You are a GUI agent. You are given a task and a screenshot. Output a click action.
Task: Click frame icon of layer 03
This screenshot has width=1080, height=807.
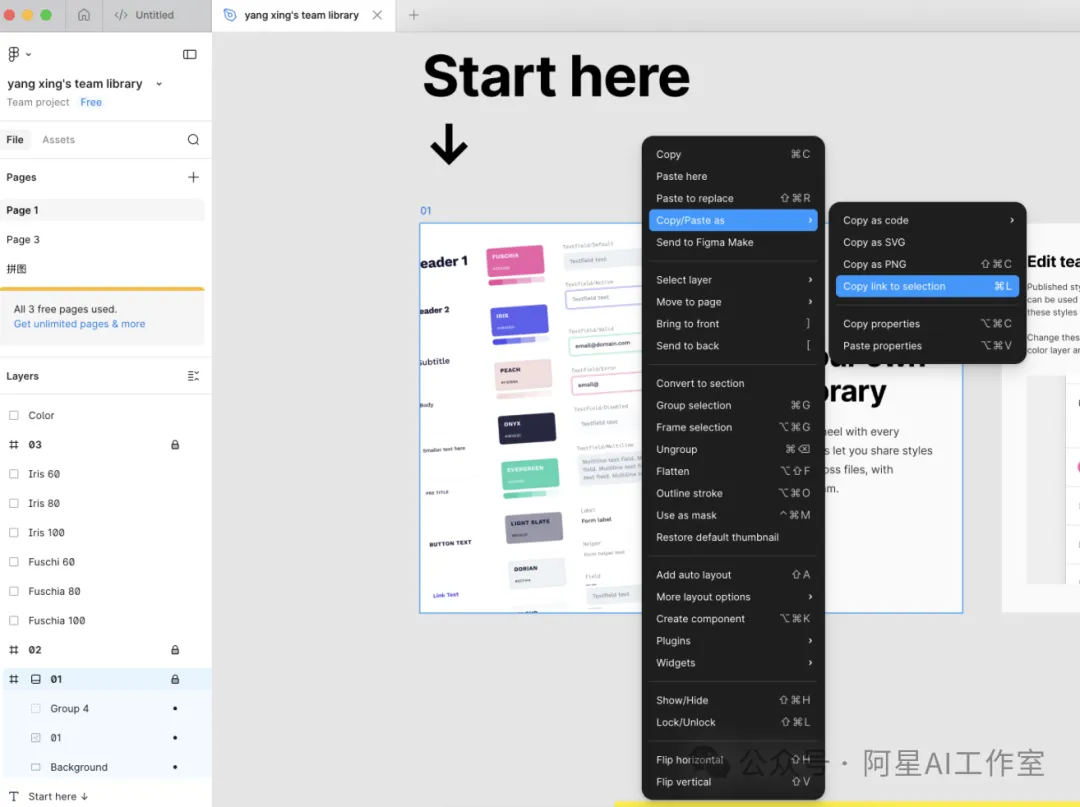tap(14, 445)
